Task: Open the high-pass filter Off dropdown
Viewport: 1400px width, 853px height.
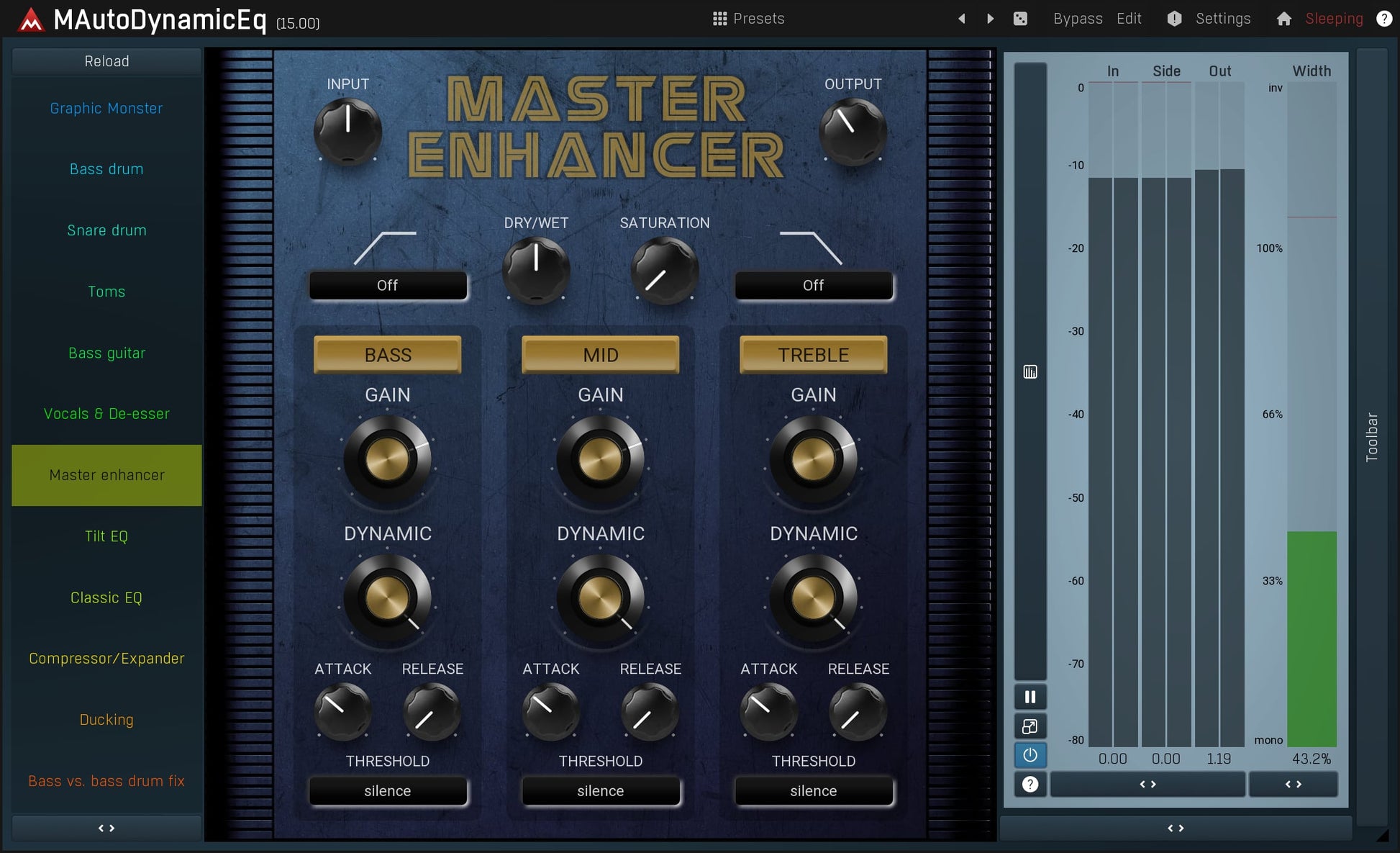Action: click(388, 286)
